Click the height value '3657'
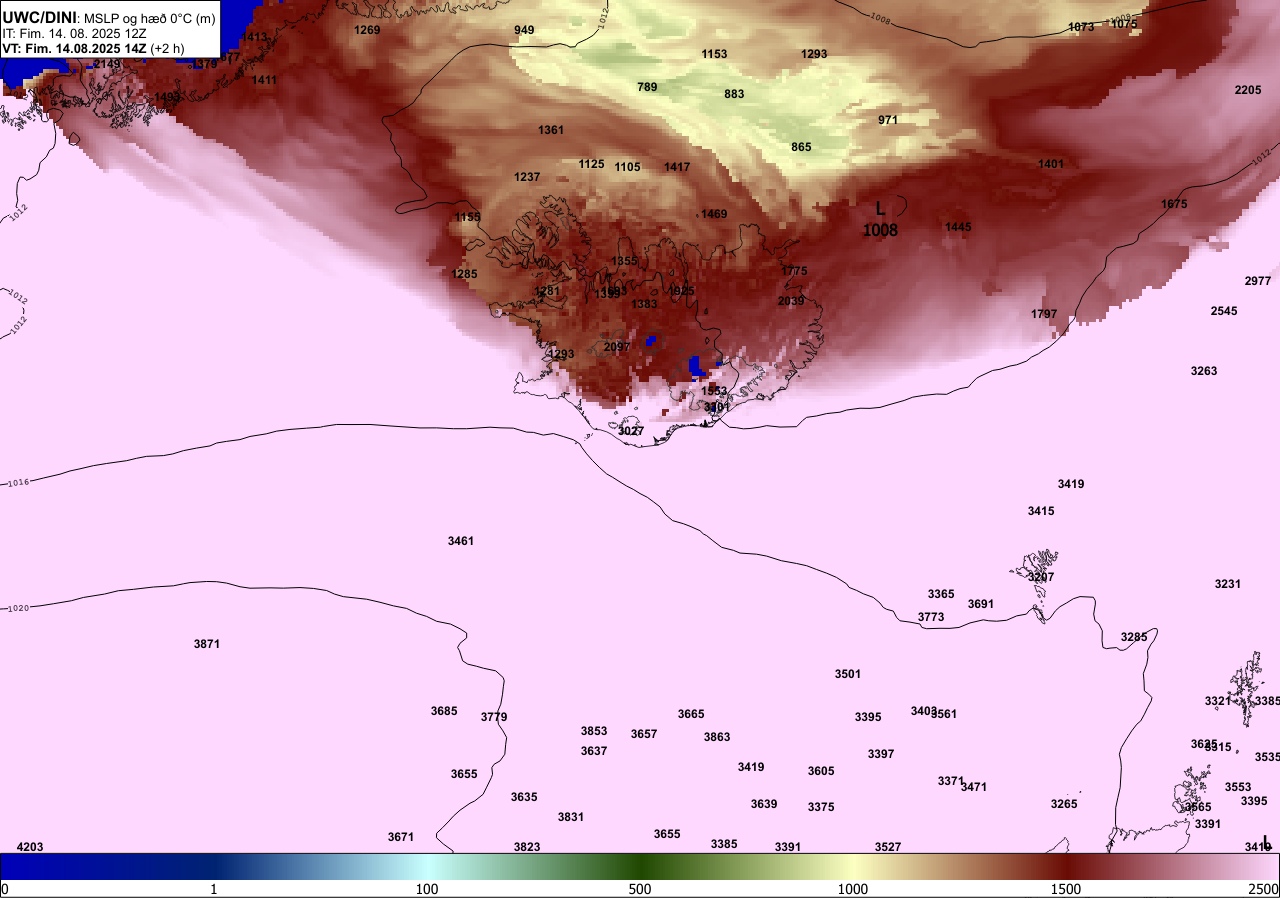The height and width of the screenshot is (898, 1280). click(644, 734)
